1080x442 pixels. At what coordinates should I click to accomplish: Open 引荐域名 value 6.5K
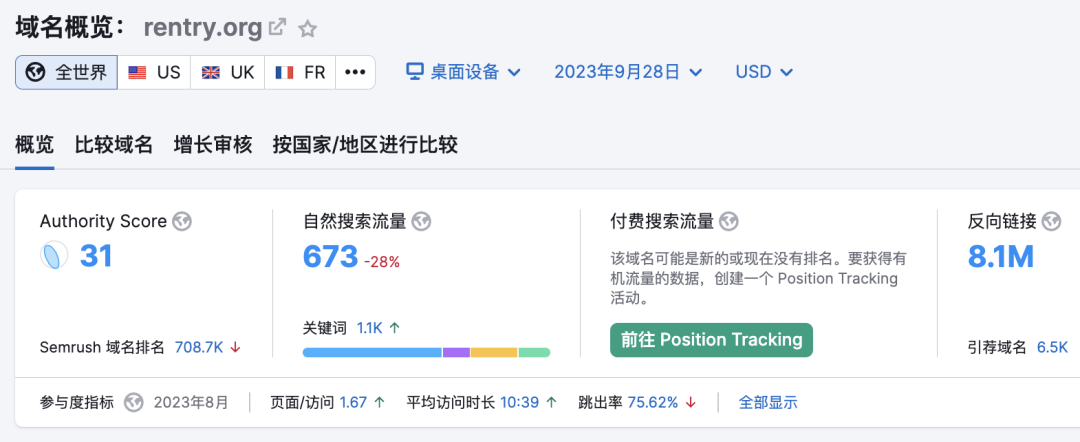click(1052, 347)
